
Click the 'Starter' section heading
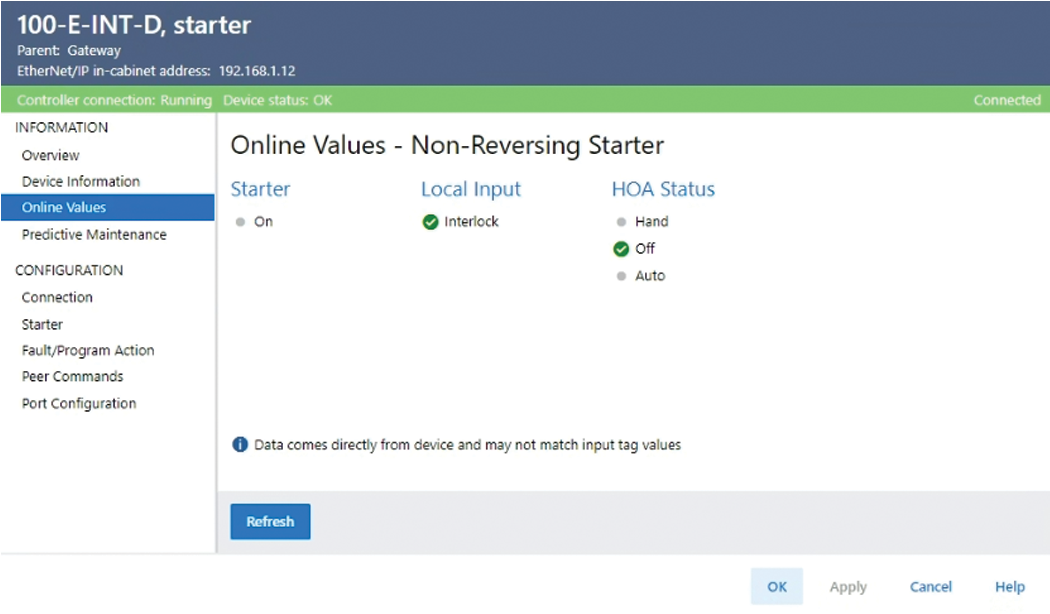[x=260, y=189]
